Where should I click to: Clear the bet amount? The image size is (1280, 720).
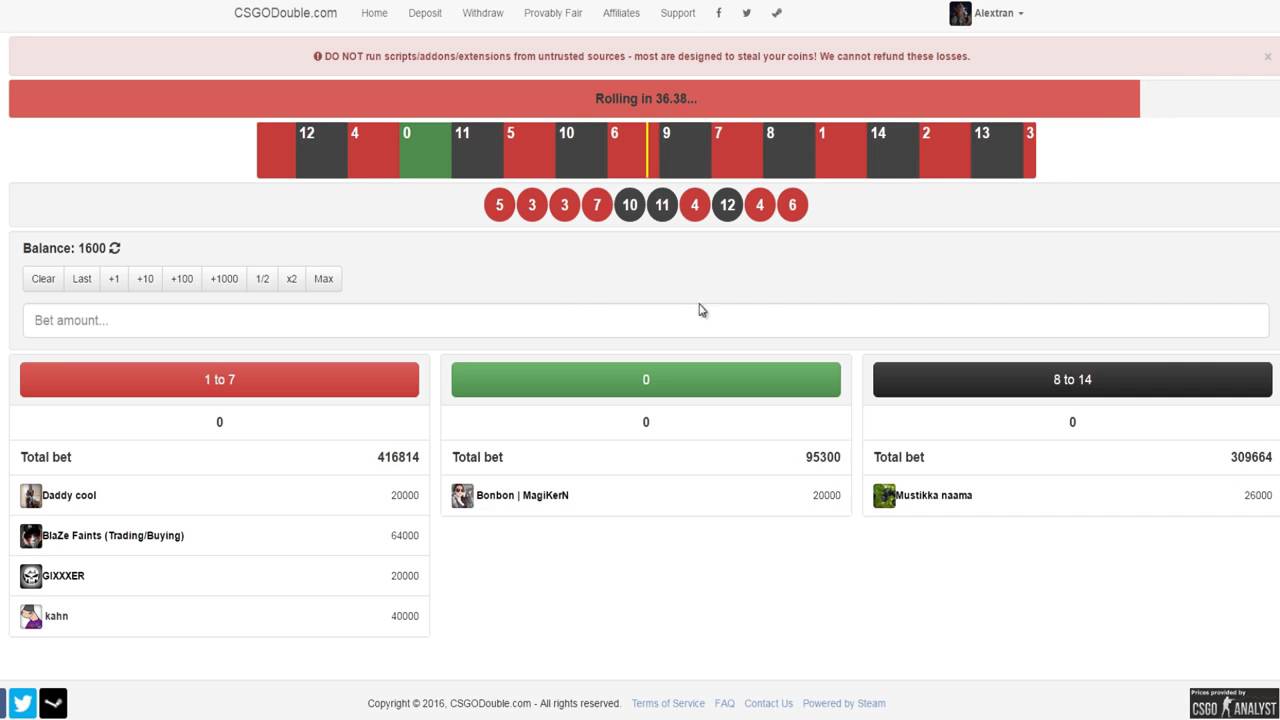(x=43, y=279)
